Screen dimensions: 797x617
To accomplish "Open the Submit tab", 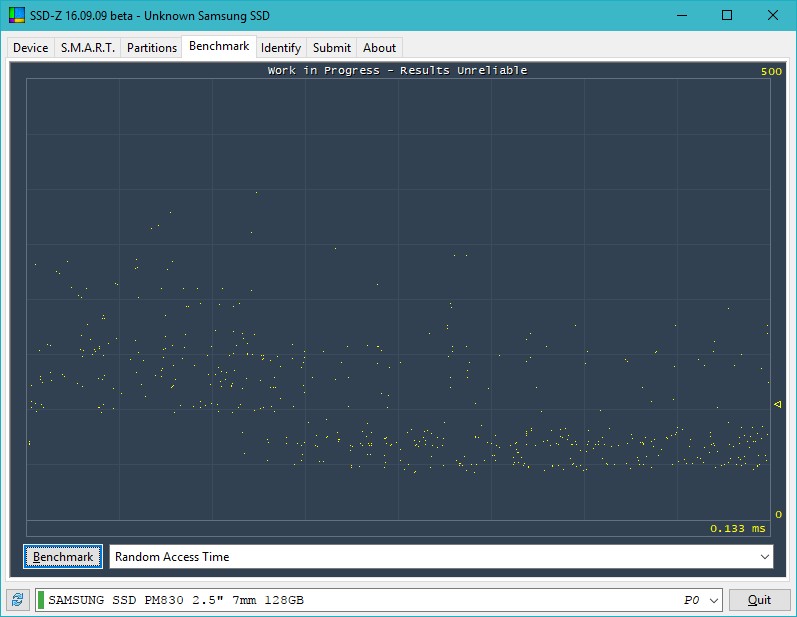I will point(331,48).
